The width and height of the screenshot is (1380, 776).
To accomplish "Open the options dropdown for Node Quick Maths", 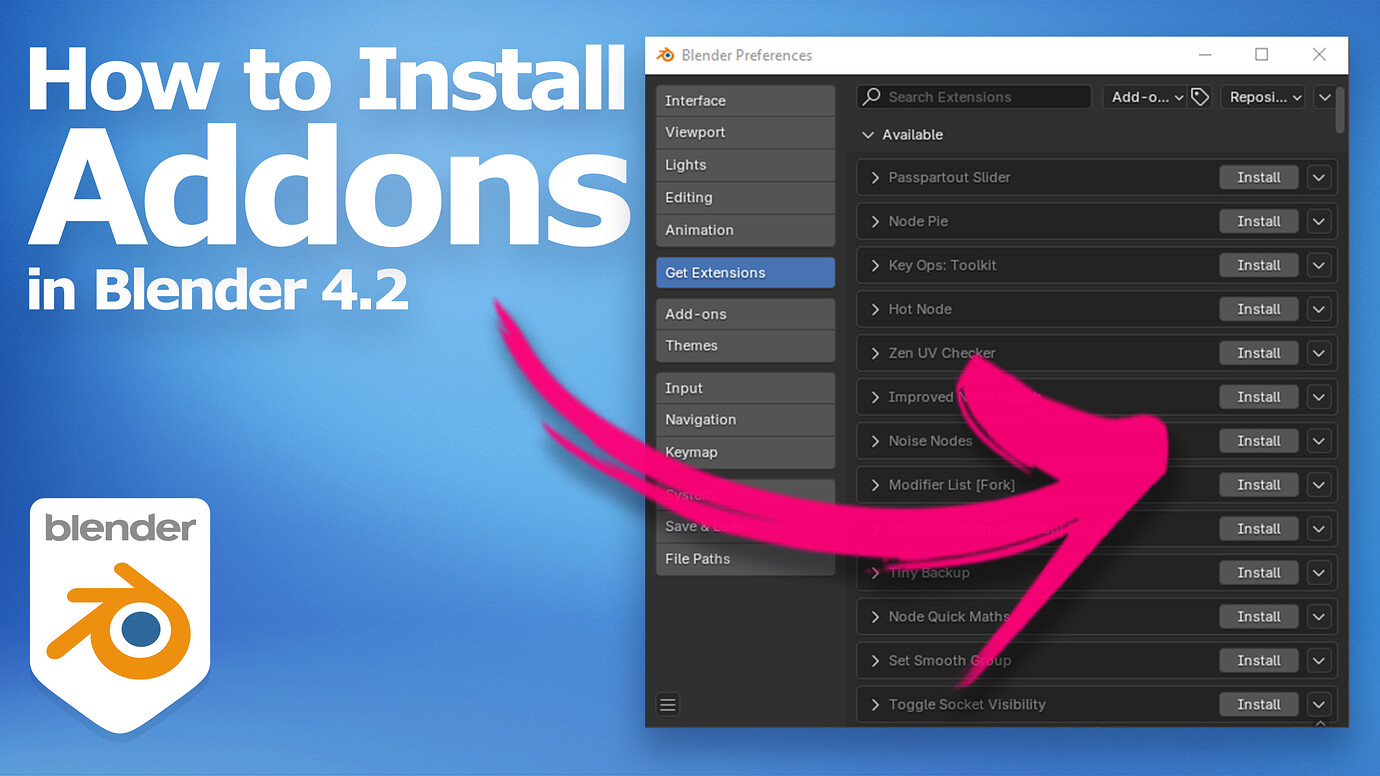I will pyautogui.click(x=1319, y=617).
